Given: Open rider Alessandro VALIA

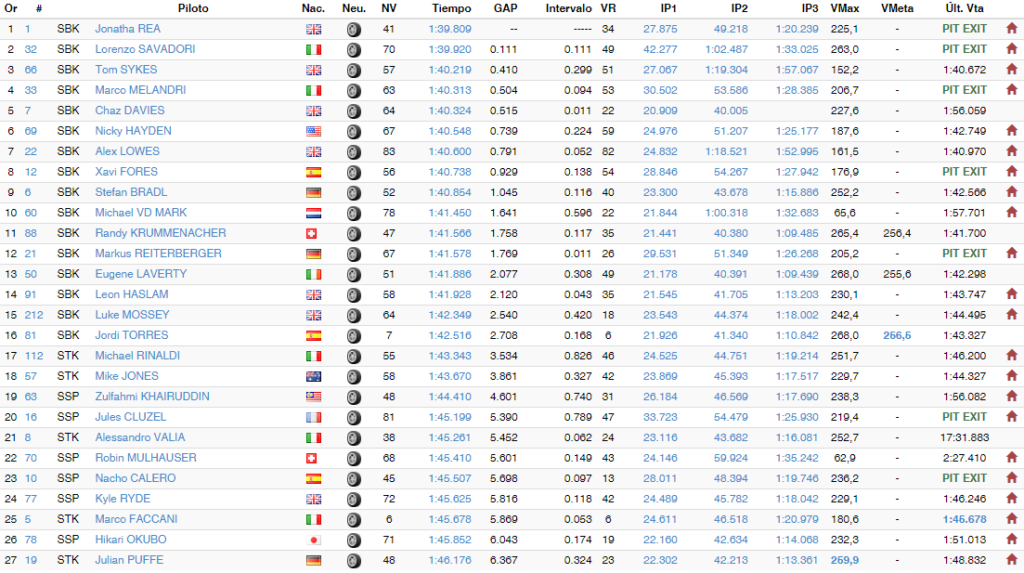Looking at the screenshot, I should click(x=140, y=437).
